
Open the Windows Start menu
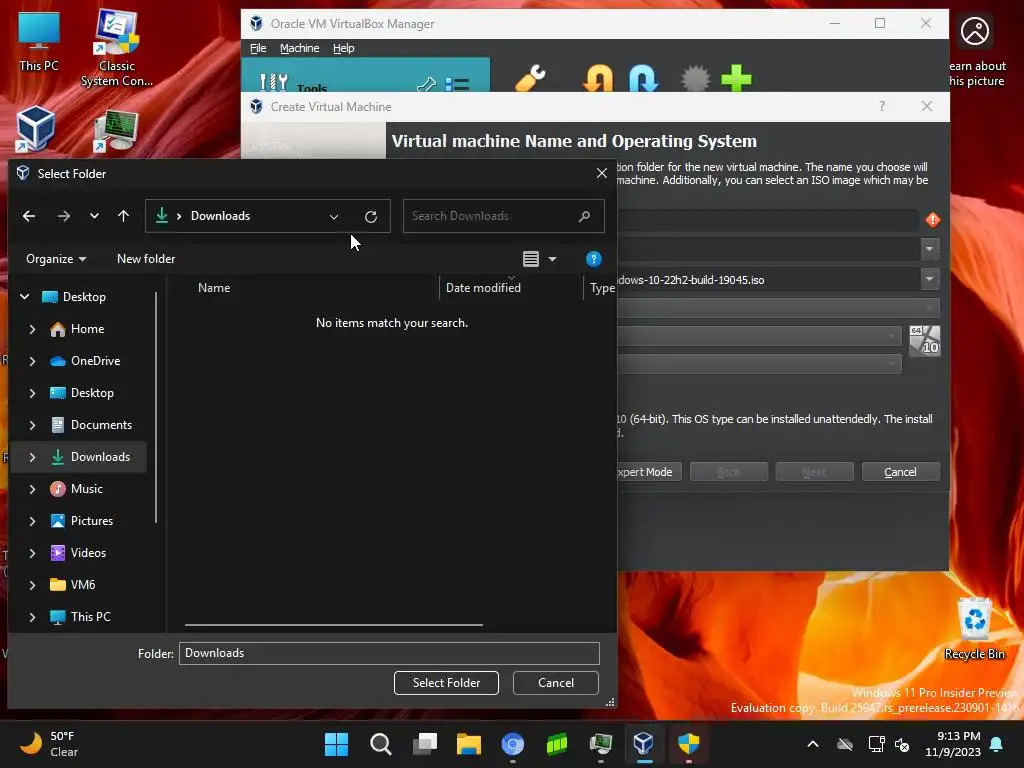pyautogui.click(x=336, y=744)
